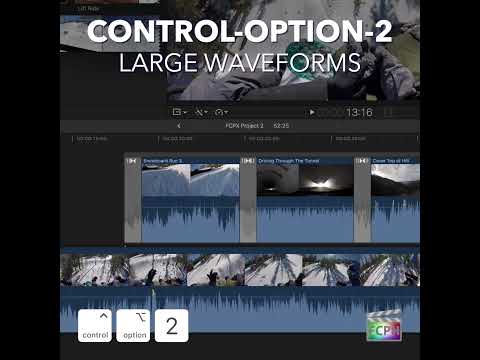The image size is (480, 360).
Task: Select the Driving Through The Tunnel clip thumbnail
Action: [305, 180]
